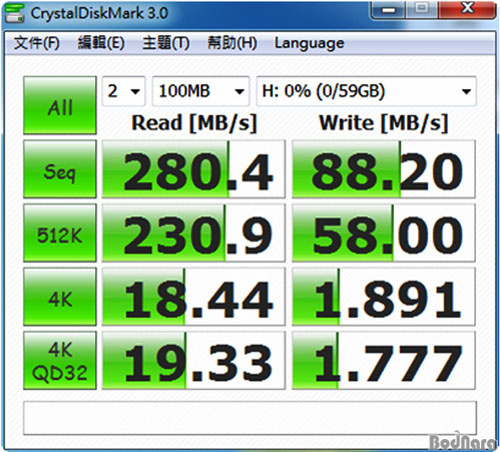The image size is (500, 452).
Task: Open the 編輯(E) menu
Action: [x=101, y=43]
